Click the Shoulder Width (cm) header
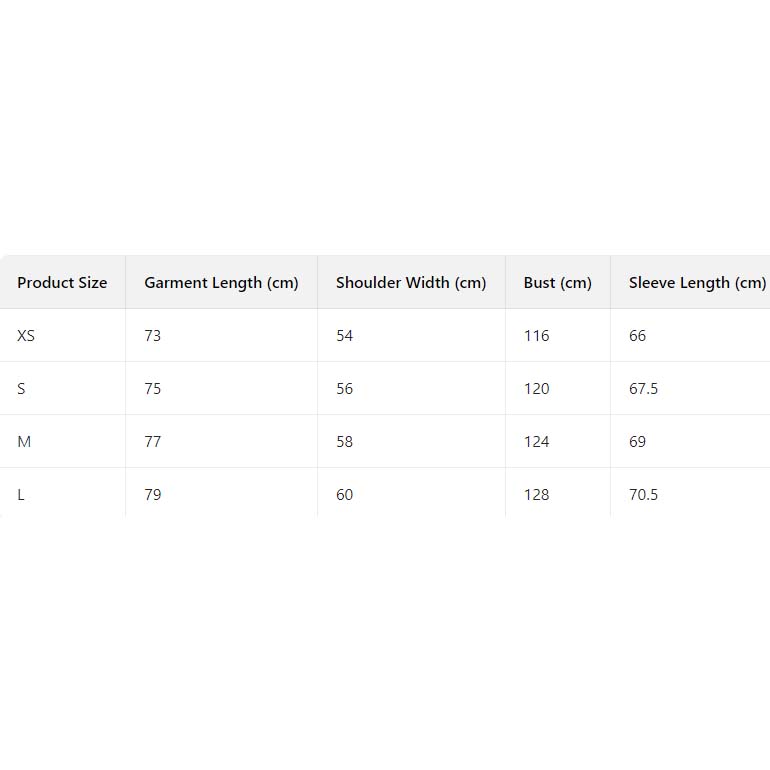 coord(411,283)
